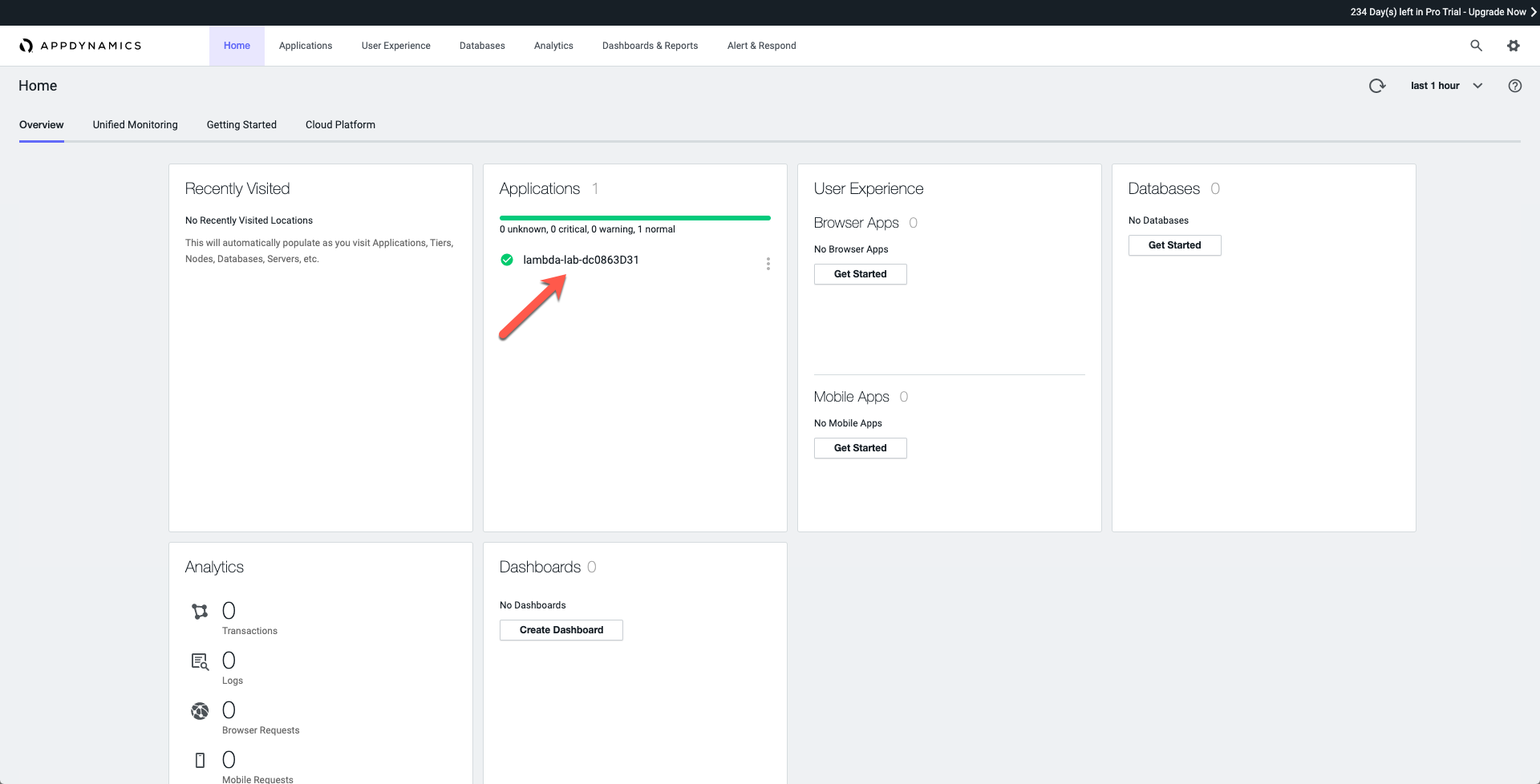This screenshot has width=1540, height=784.
Task: Click Get Started under Mobile Apps
Action: 860,448
